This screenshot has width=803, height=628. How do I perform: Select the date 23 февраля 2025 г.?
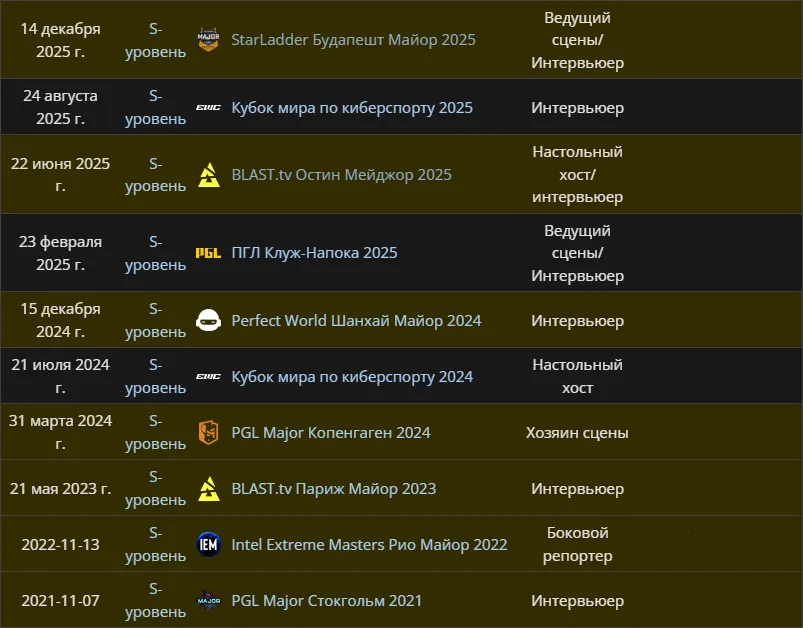coord(60,253)
